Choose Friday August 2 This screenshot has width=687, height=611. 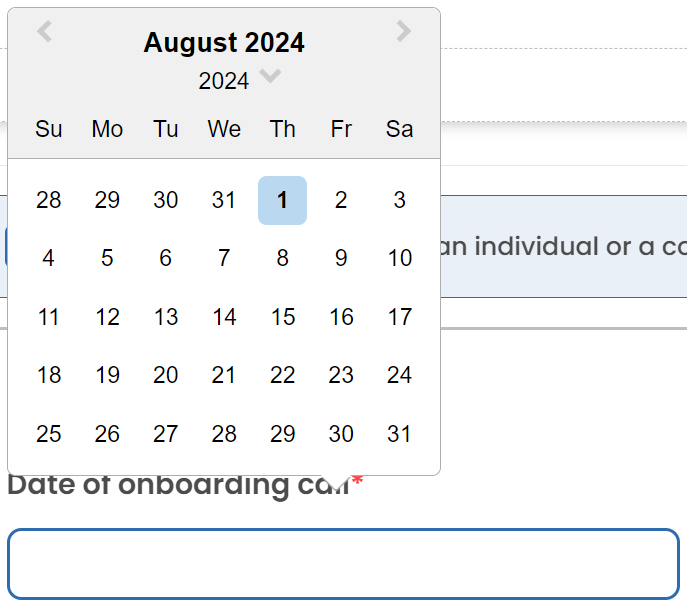pyautogui.click(x=341, y=200)
